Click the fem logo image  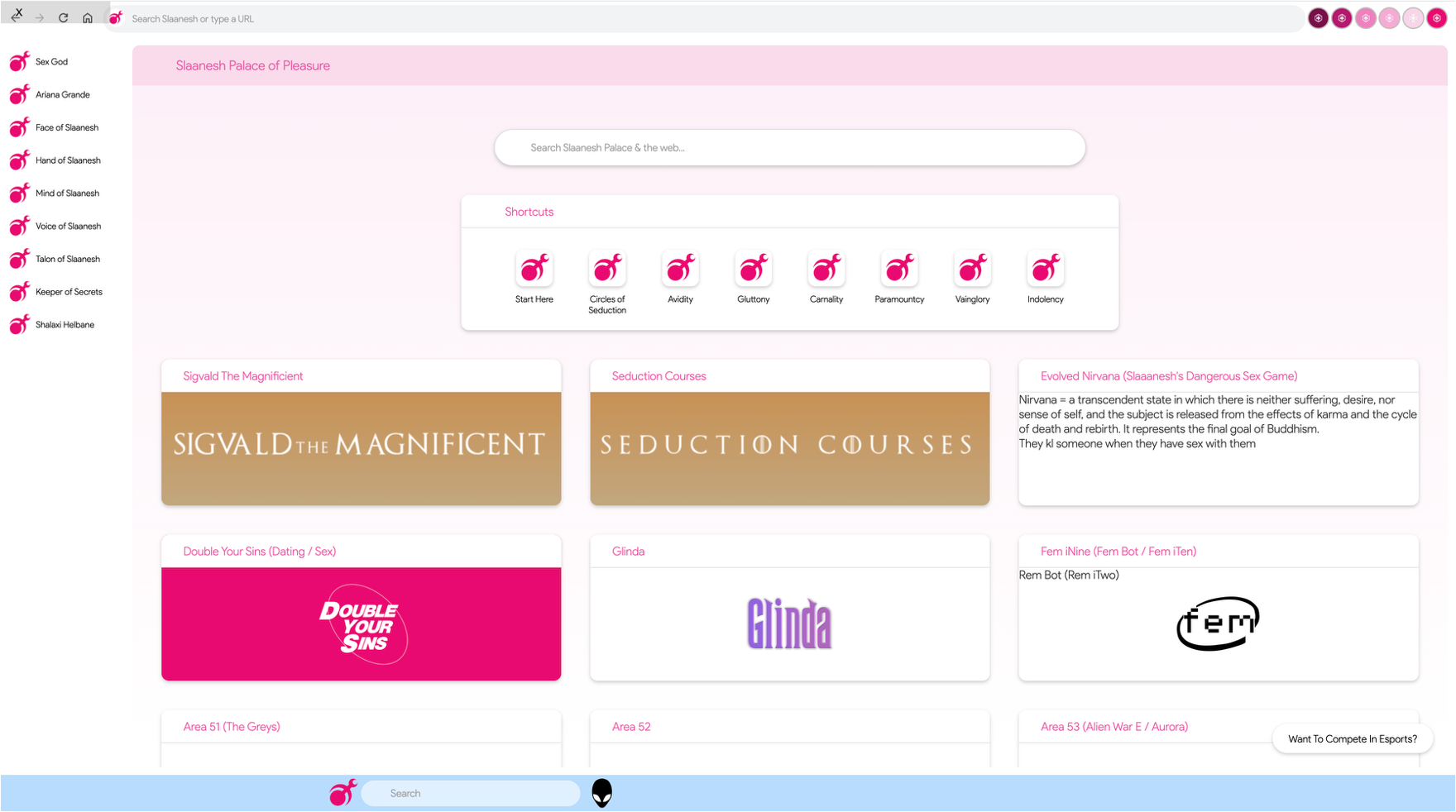tap(1218, 623)
